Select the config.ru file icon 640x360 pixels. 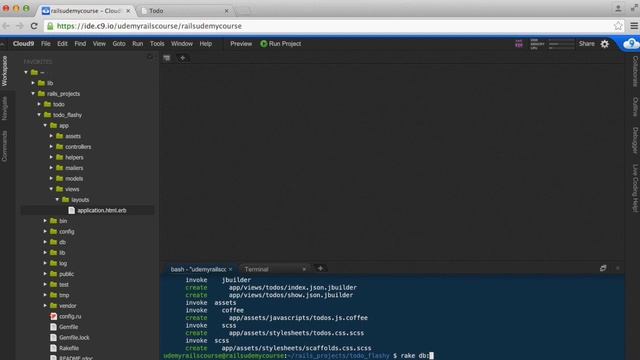coord(53,316)
